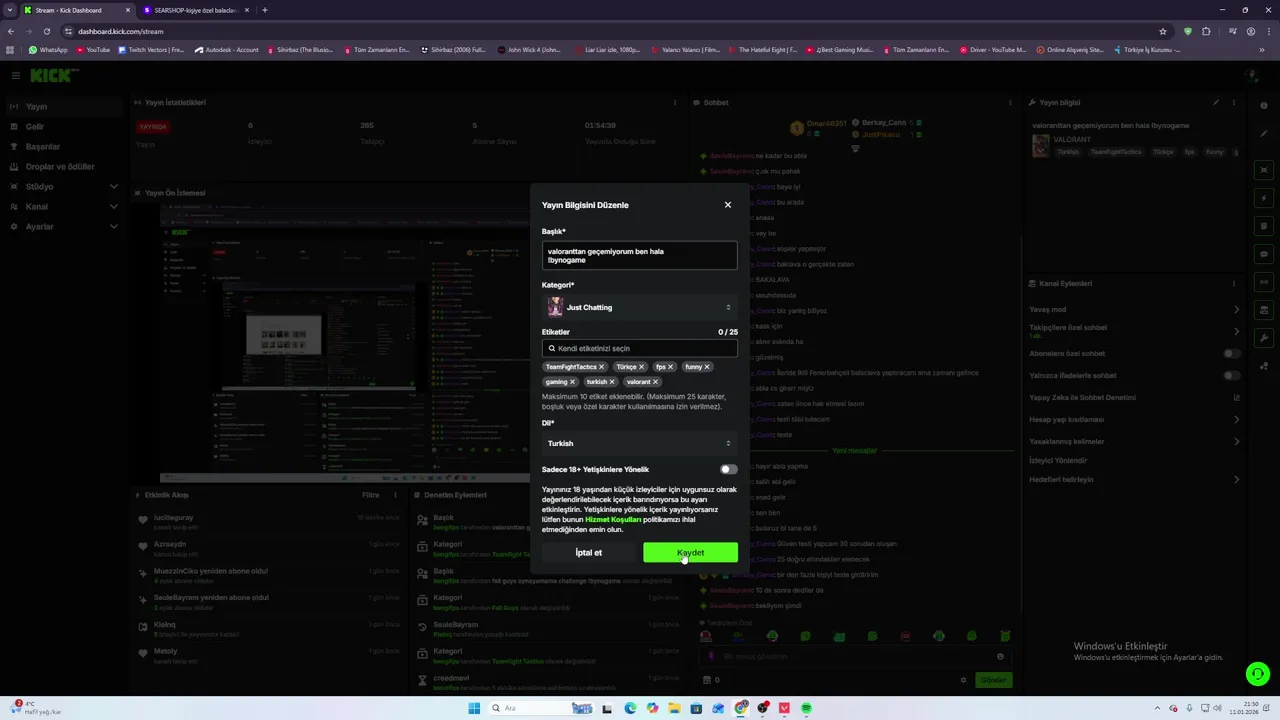The image size is (1280, 720).
Task: Remove the turkish tag
Action: pyautogui.click(x=612, y=382)
